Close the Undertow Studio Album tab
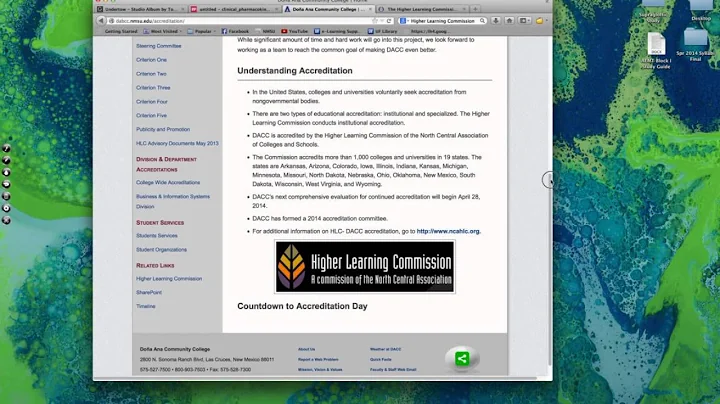720x404 pixels. coord(182,9)
